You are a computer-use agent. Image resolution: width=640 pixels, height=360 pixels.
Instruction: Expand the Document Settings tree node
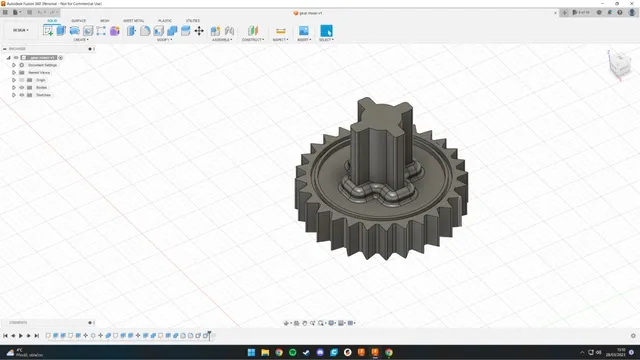[14, 65]
